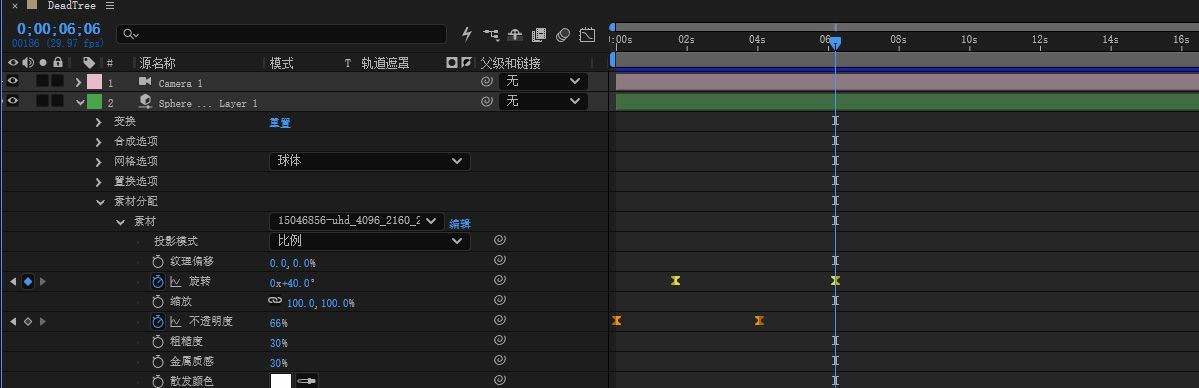Click pick whip for Camera 1
This screenshot has height=388, width=1199.
pos(486,81)
